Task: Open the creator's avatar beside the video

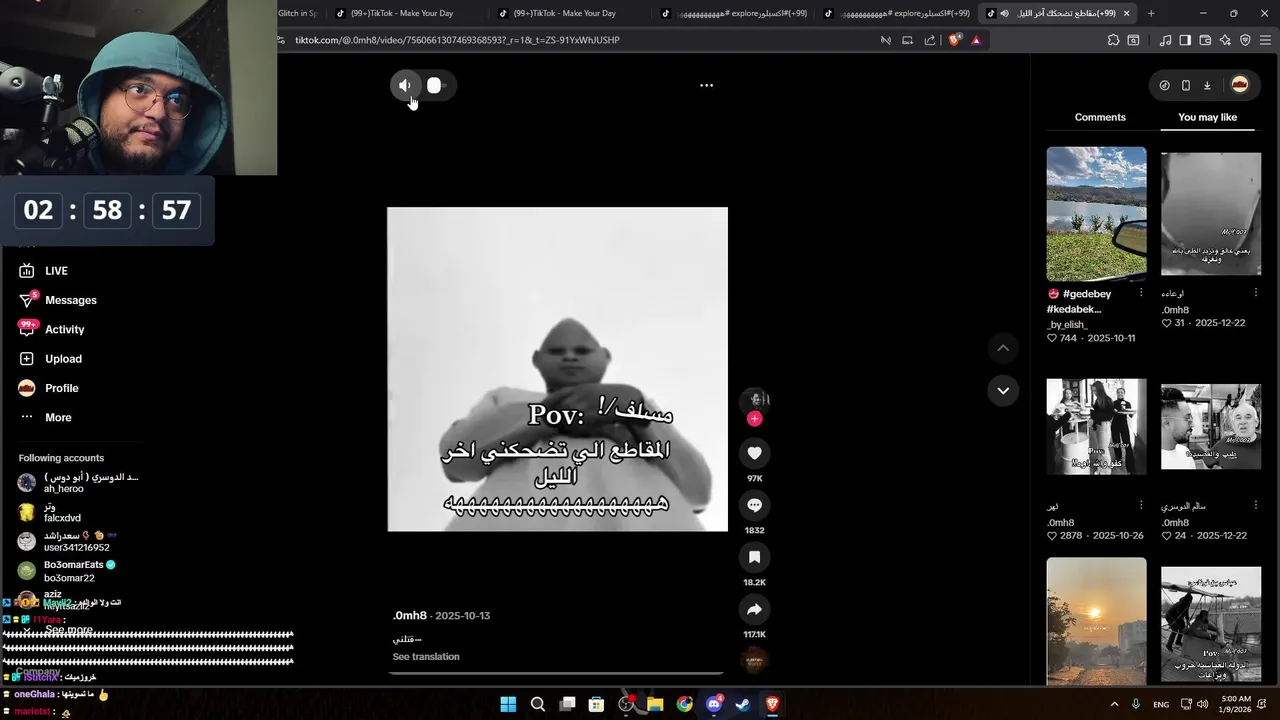Action: (754, 399)
